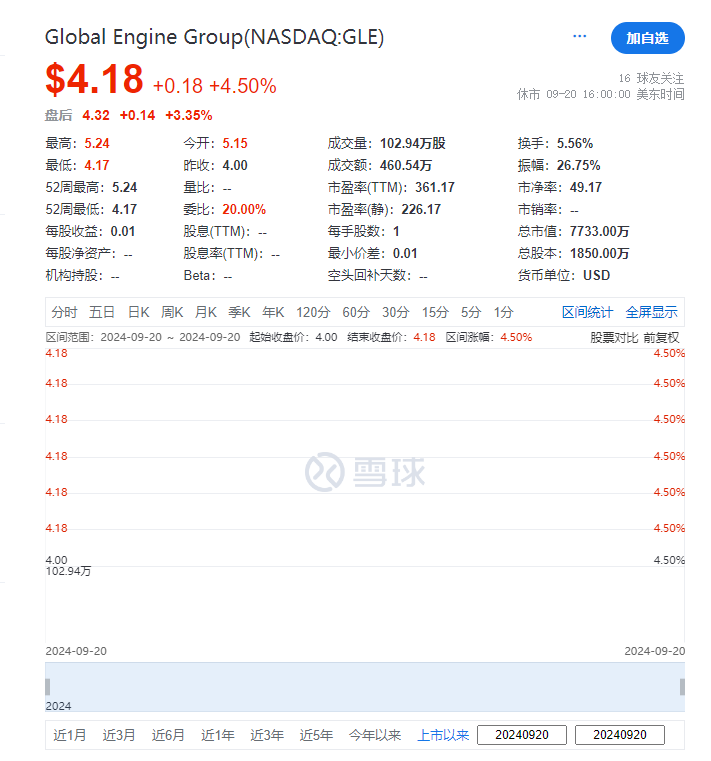711x761 pixels.
Task: Switch to the 月K monthly candlestick tab
Action: coord(206,312)
